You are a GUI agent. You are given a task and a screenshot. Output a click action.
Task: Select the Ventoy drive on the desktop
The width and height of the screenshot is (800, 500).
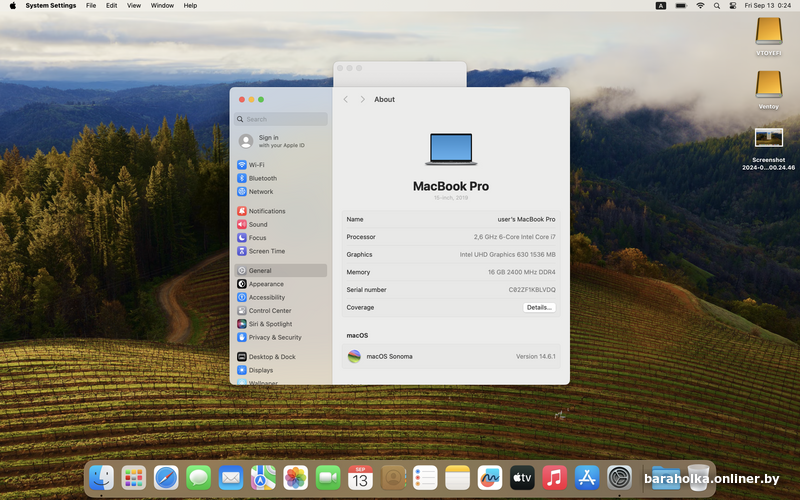(768, 90)
